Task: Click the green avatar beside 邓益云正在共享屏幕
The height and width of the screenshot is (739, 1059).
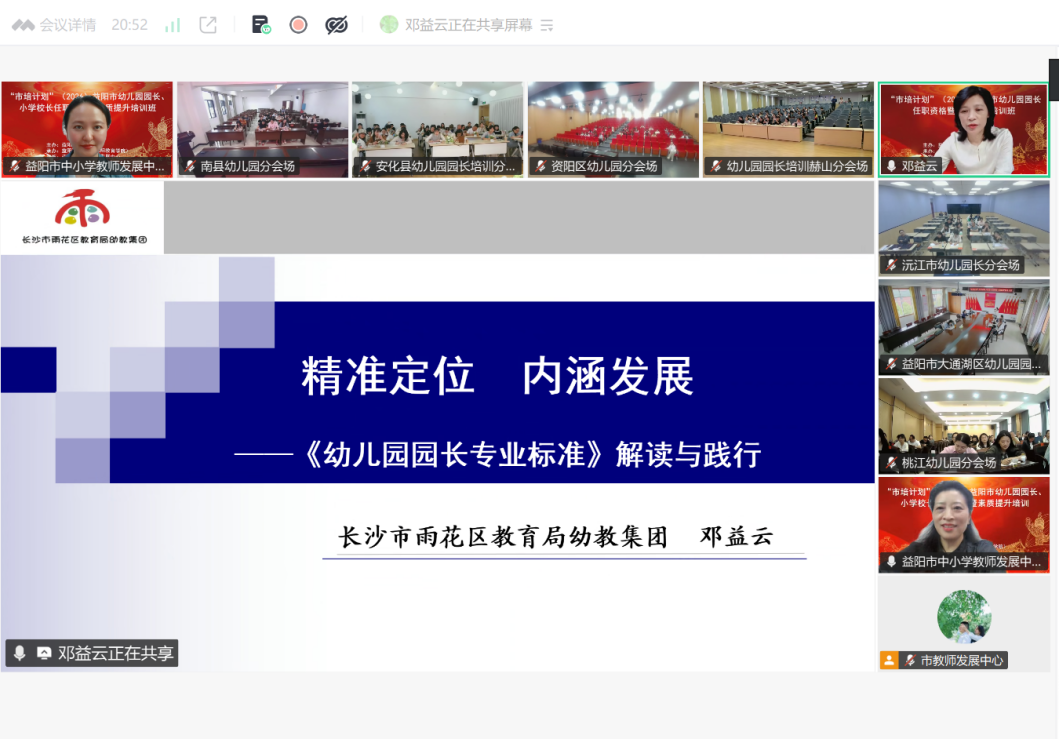Action: (389, 25)
